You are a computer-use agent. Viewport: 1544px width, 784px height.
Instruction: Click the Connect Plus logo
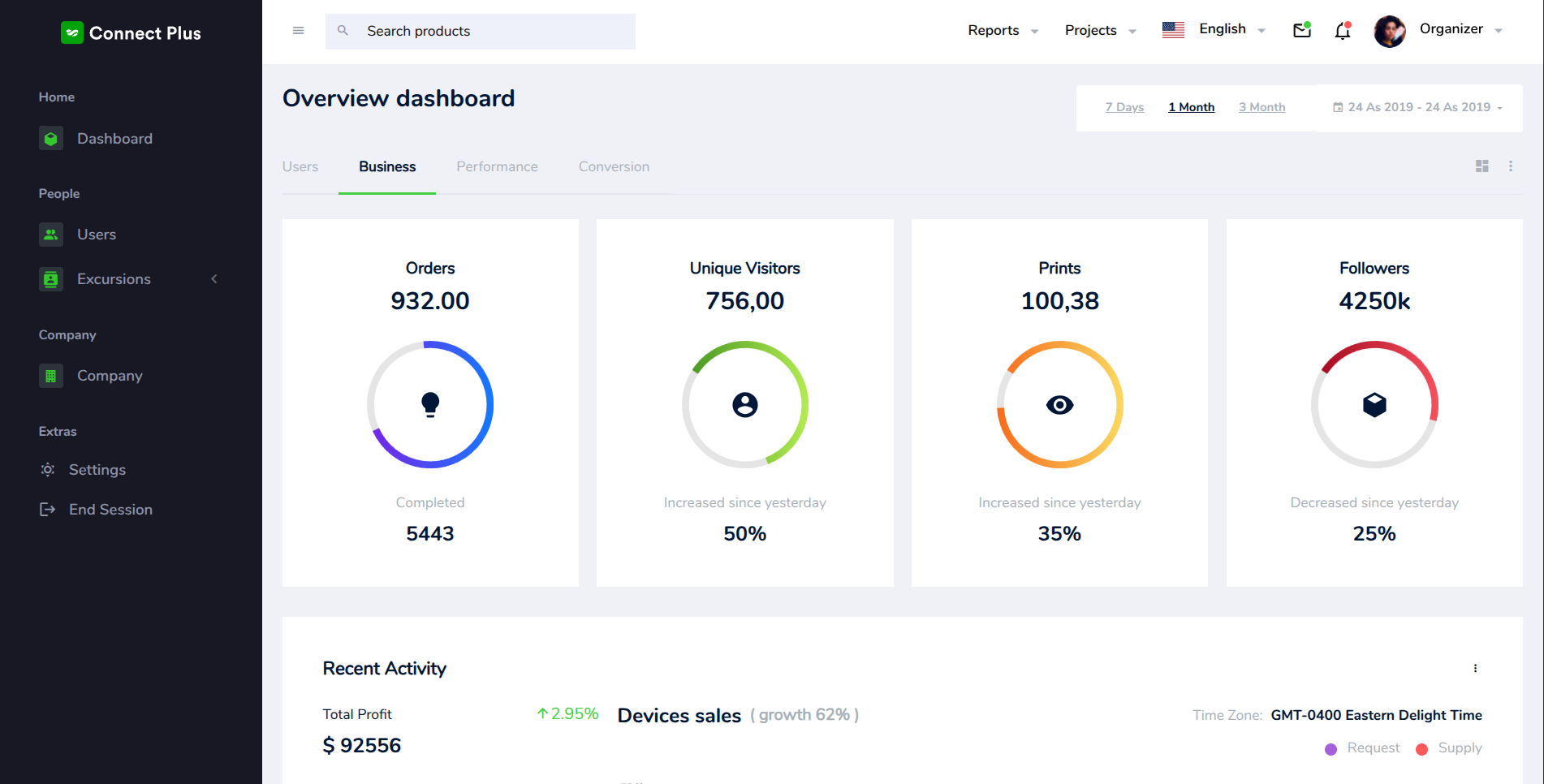coord(131,33)
